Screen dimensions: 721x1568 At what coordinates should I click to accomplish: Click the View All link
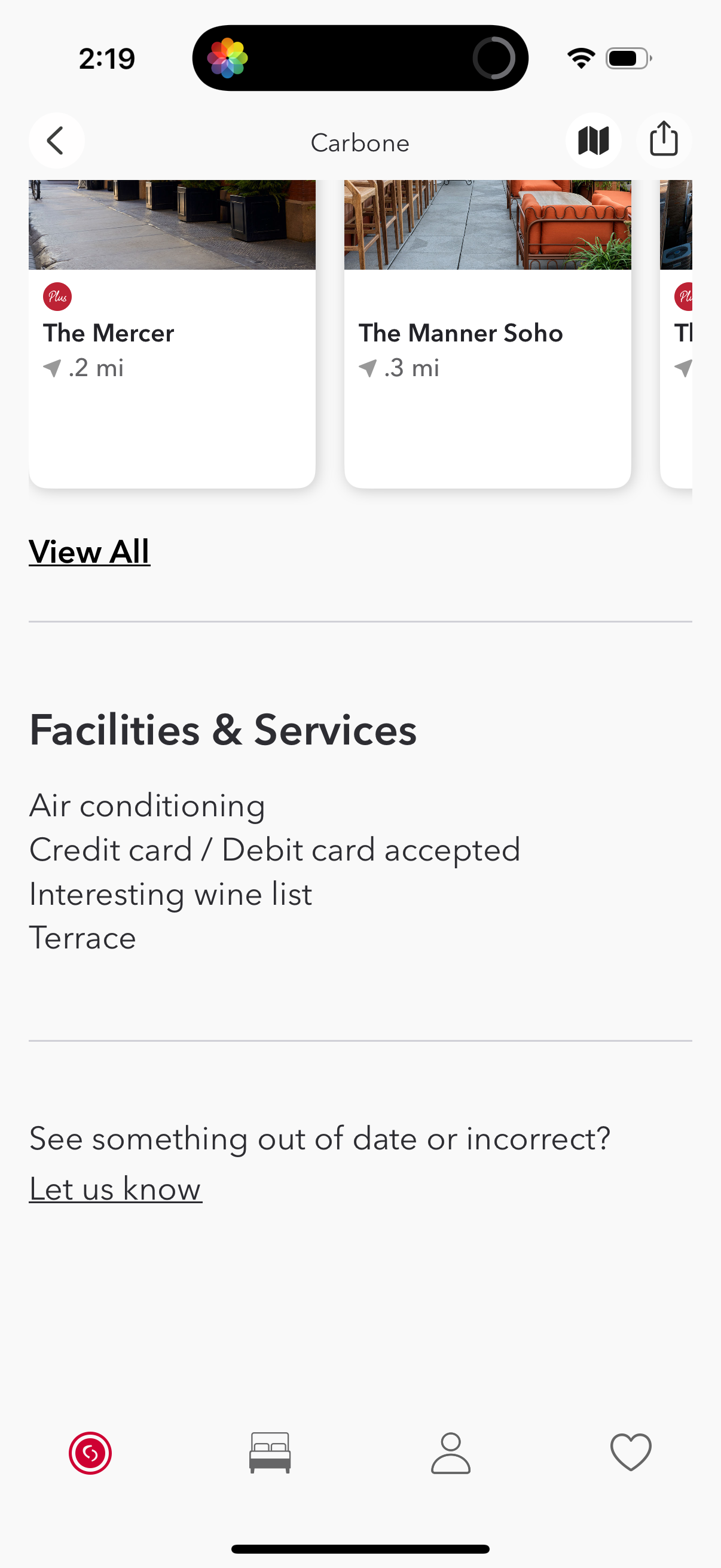pos(90,551)
